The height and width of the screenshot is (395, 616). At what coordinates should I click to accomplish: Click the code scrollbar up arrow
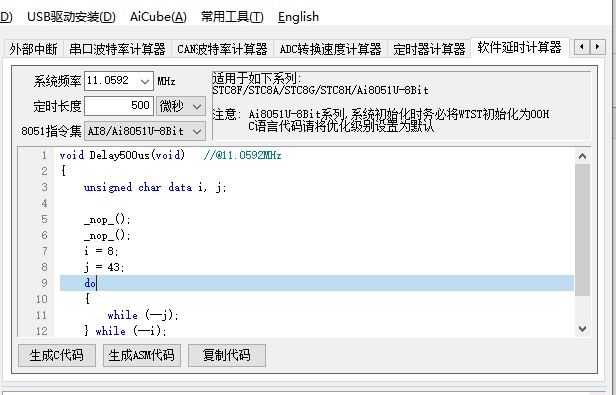582,156
